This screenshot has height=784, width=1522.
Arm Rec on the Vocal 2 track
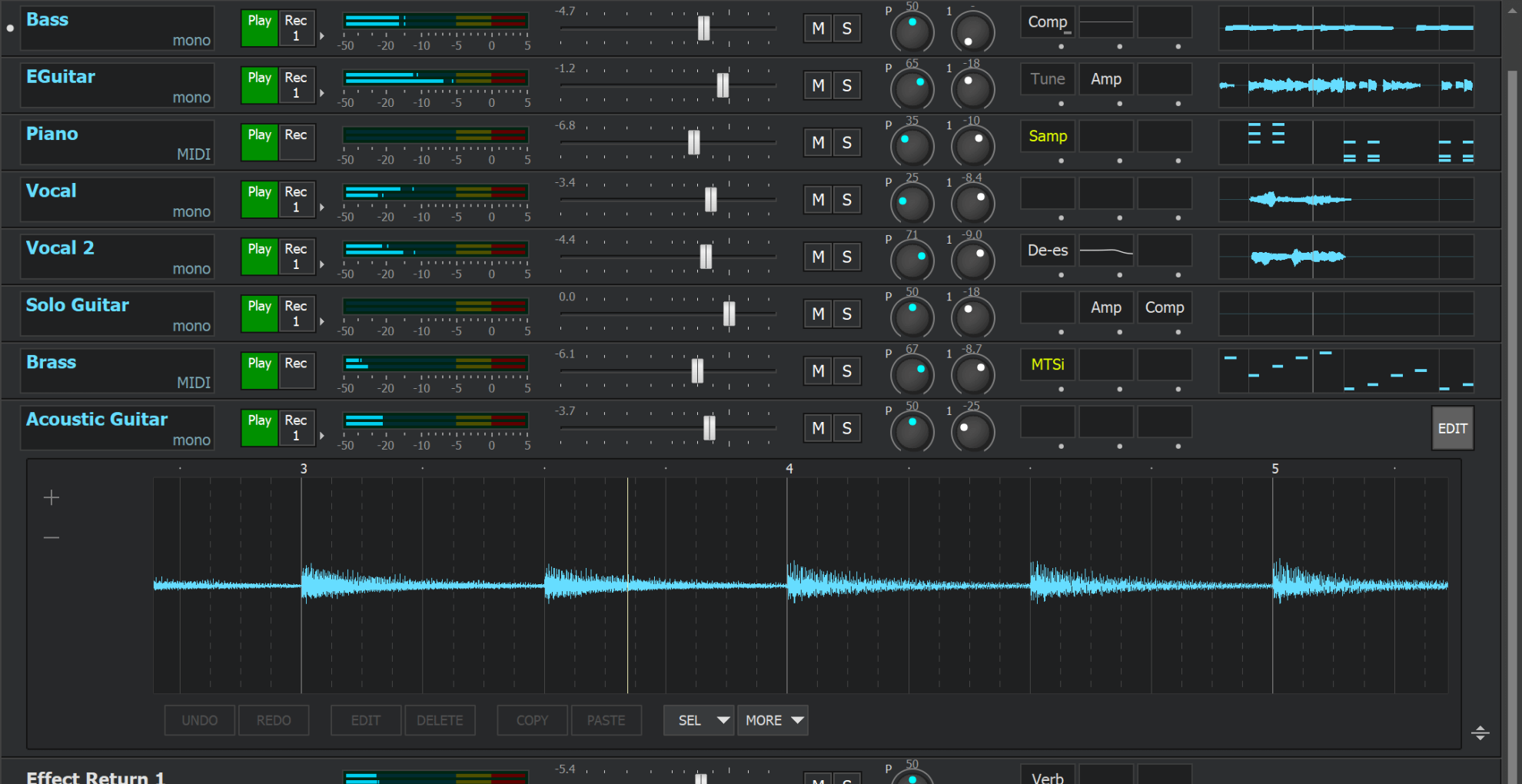(296, 257)
